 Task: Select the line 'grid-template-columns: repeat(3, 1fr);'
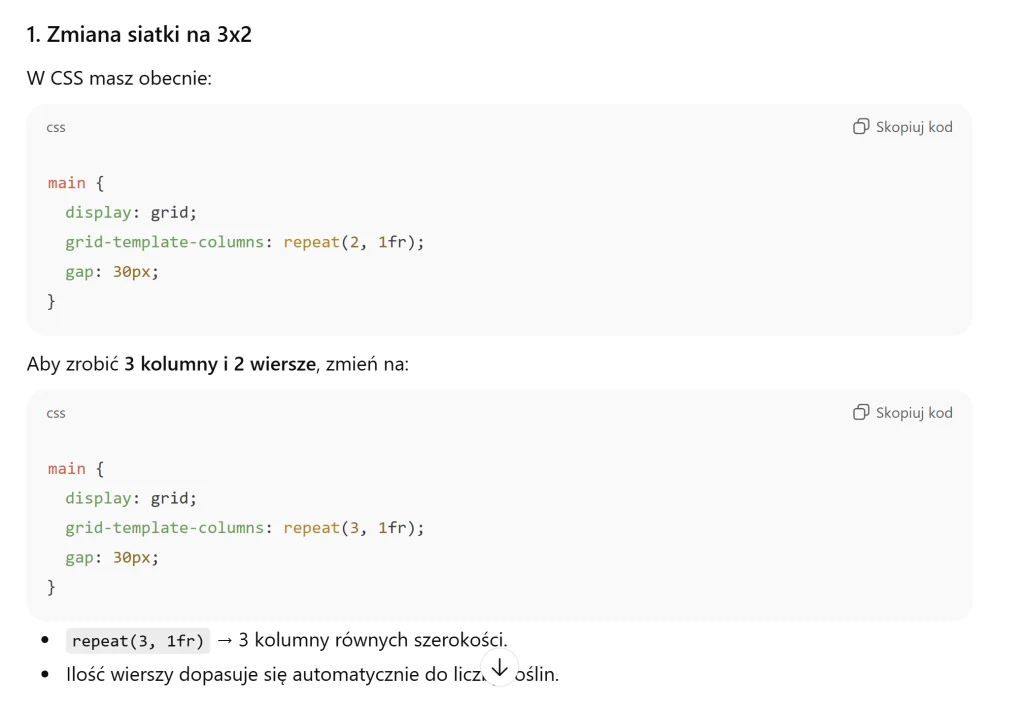point(244,527)
